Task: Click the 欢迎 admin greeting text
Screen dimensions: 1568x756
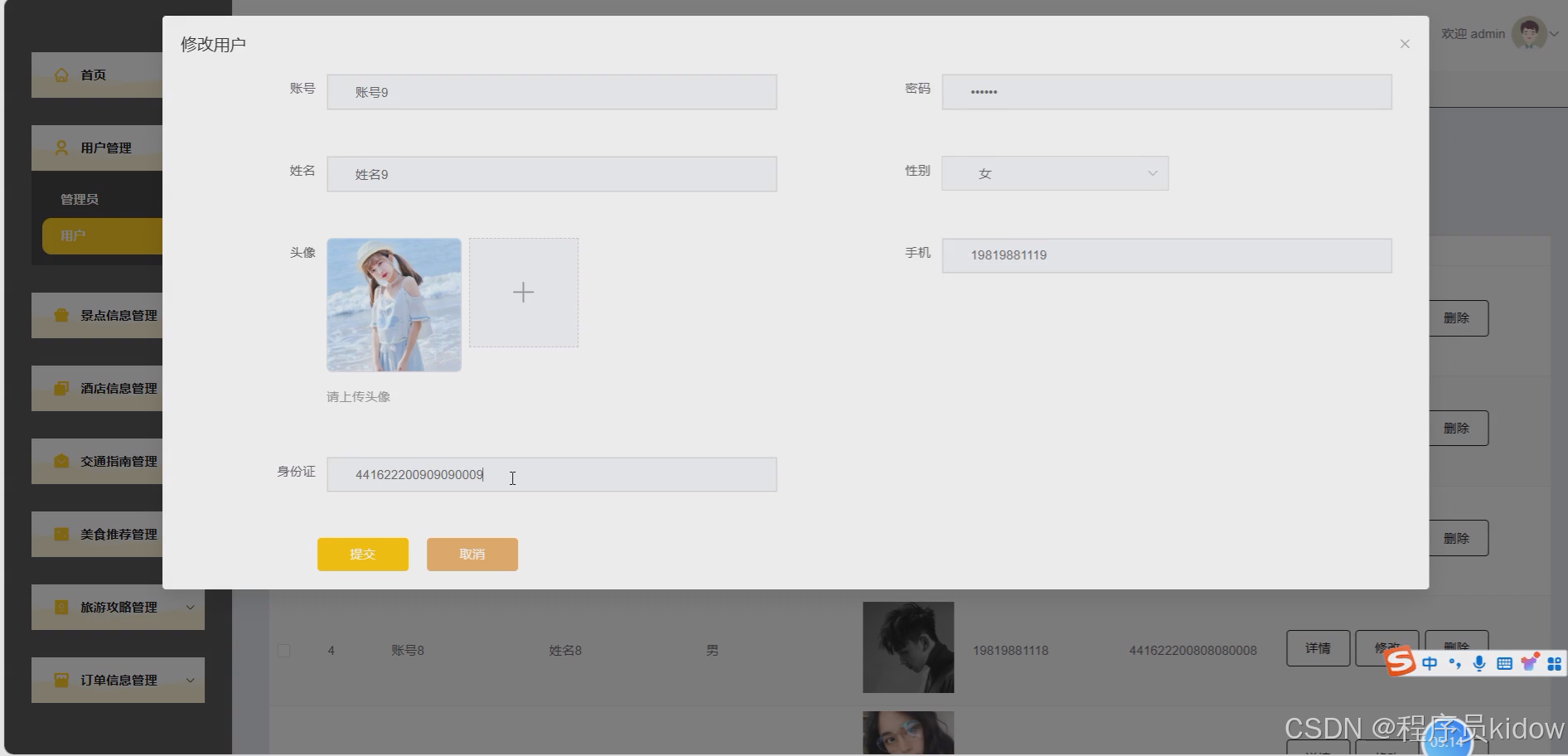Action: [x=1473, y=34]
